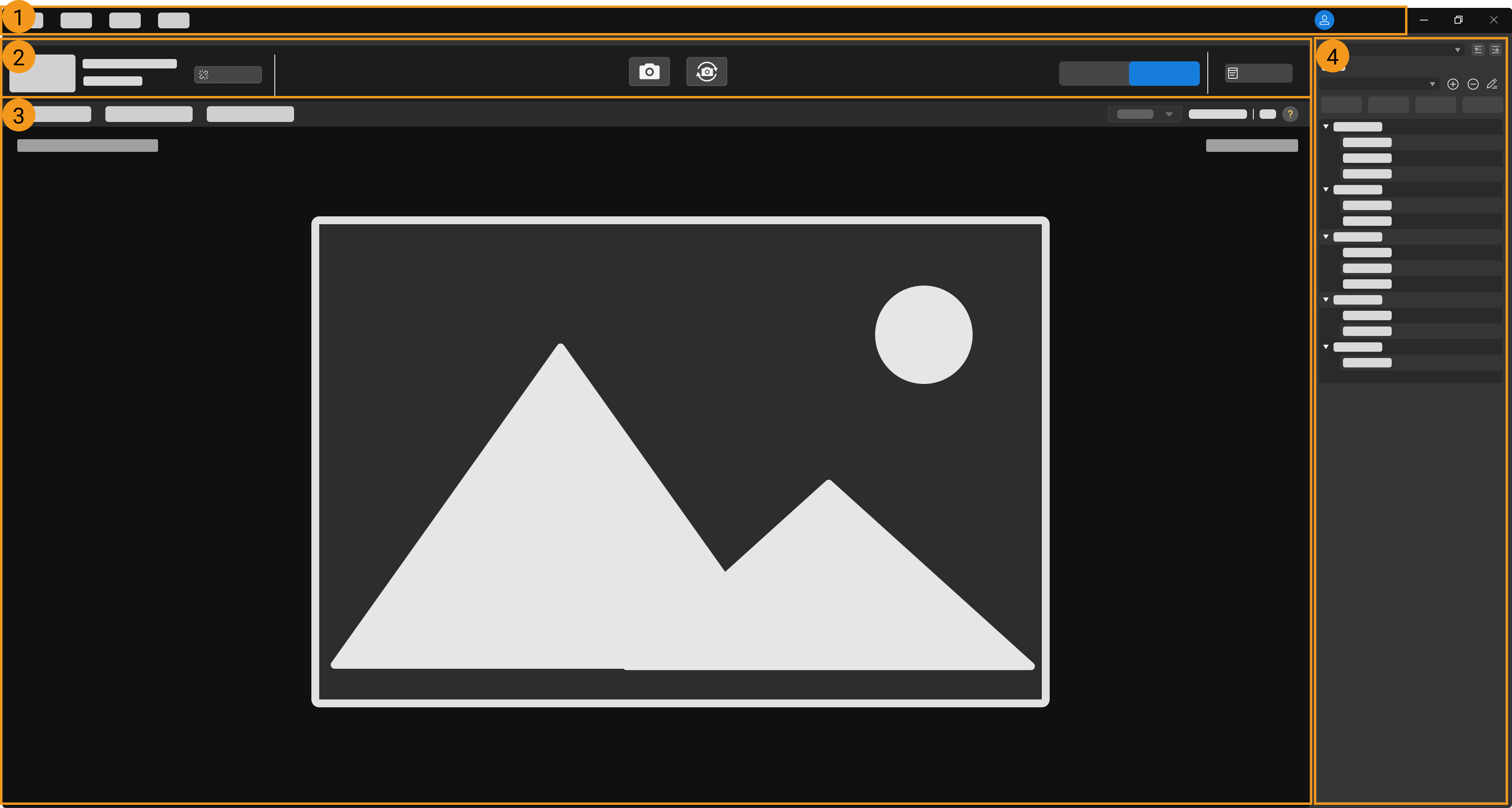Open the dropdown above the help button
Image resolution: width=1512 pixels, height=808 pixels.
click(x=1143, y=114)
